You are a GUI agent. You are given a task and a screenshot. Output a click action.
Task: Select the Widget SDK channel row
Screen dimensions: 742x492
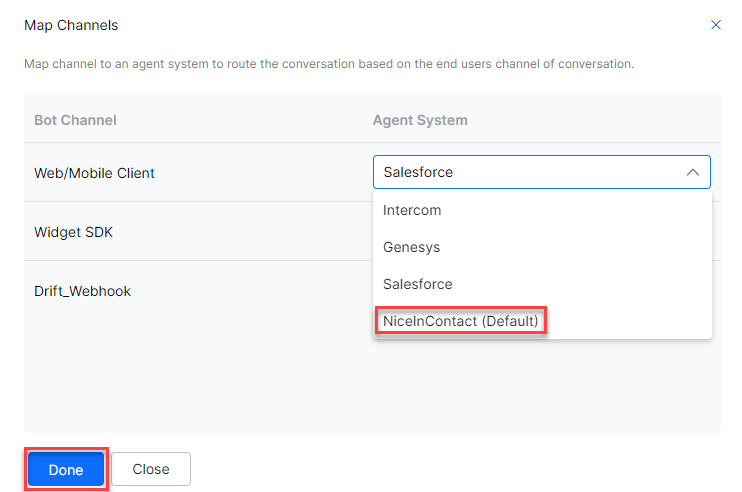[x=76, y=232]
